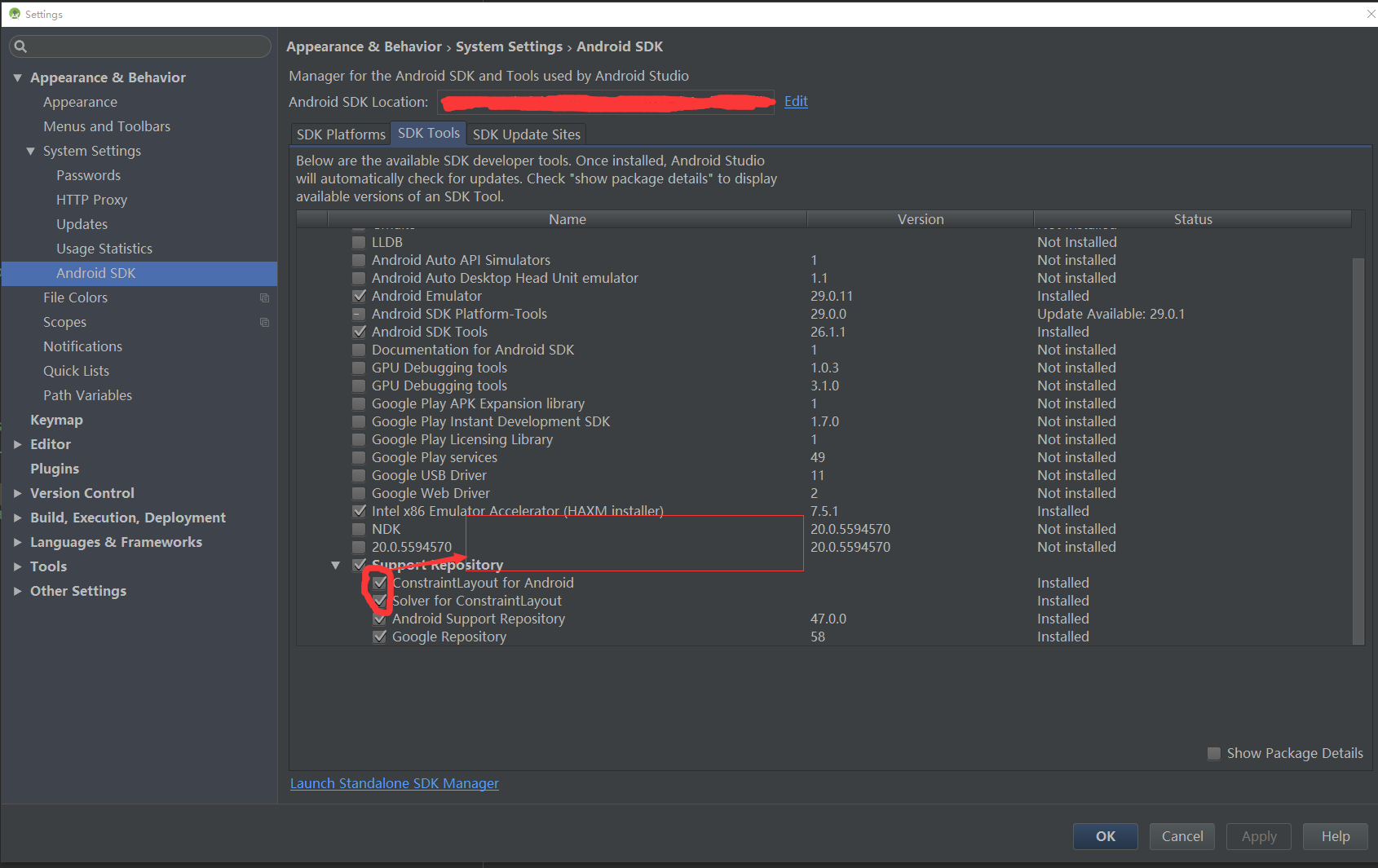Collapse the System Settings subtree
Image resolution: width=1378 pixels, height=868 pixels.
(30, 151)
